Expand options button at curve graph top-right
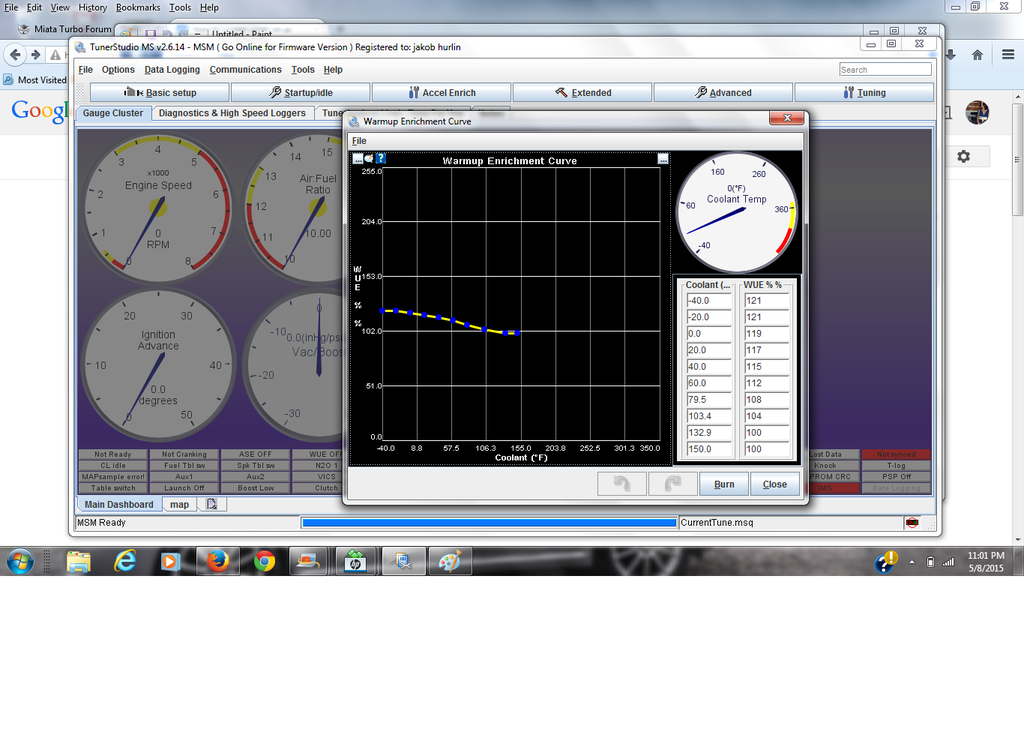 pyautogui.click(x=663, y=159)
